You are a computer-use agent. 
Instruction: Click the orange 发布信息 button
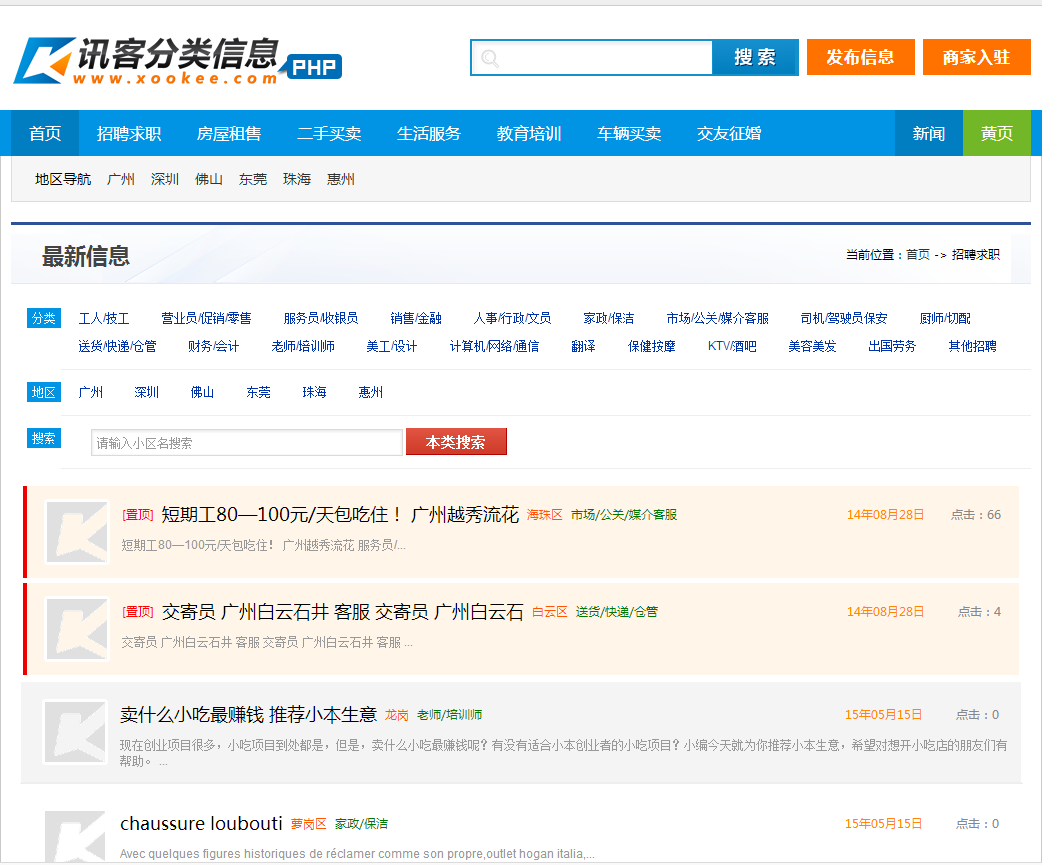tap(861, 57)
